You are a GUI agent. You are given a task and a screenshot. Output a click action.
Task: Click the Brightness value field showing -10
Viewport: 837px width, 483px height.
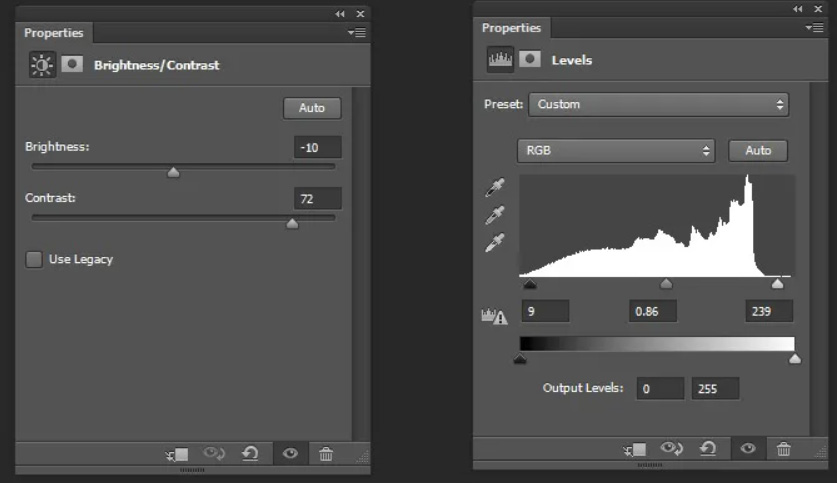pos(318,147)
